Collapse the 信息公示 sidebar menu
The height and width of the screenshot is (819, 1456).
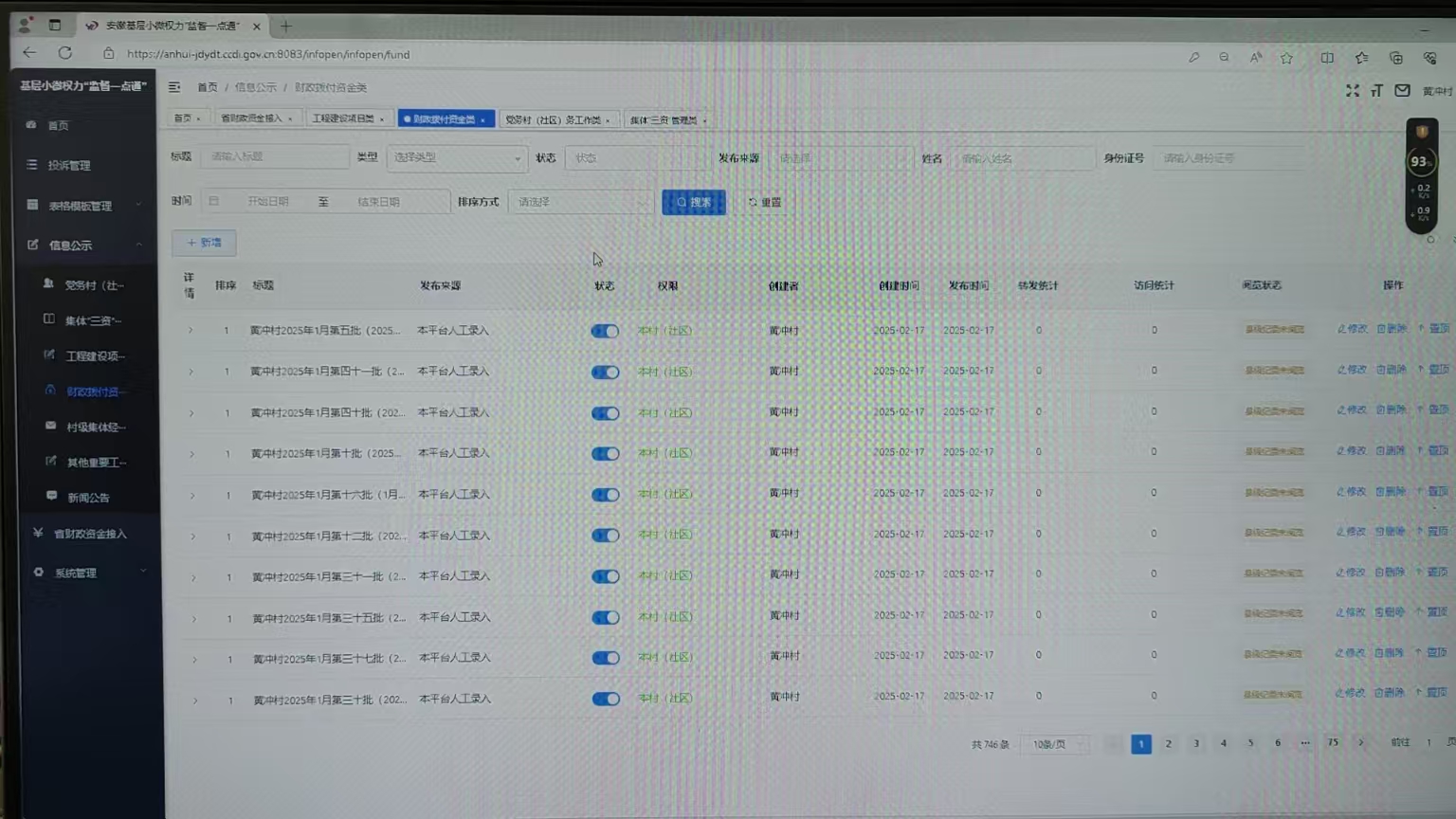[85, 245]
